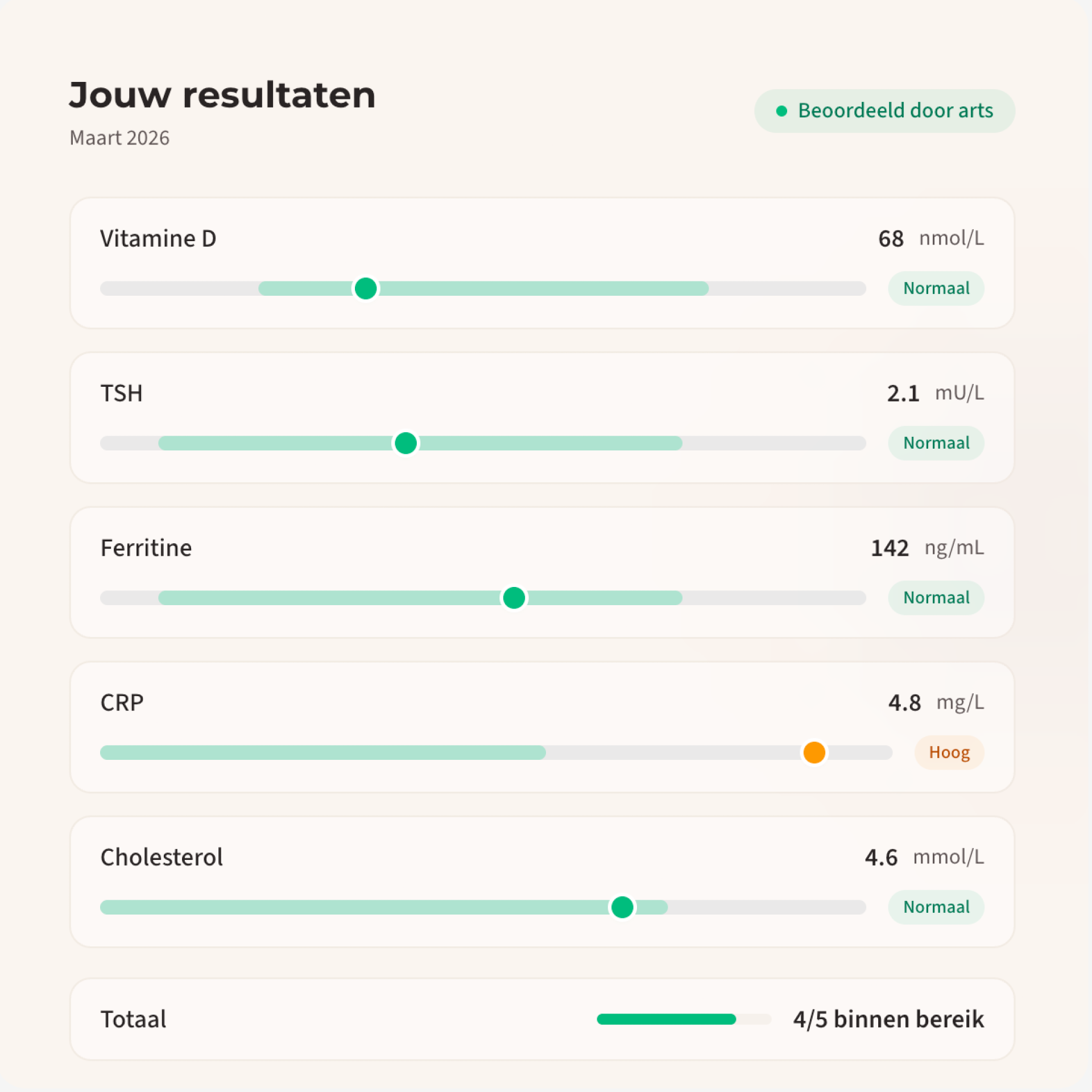This screenshot has height=1092, width=1092.
Task: Select the Vitamine D slider marker
Action: click(x=366, y=289)
